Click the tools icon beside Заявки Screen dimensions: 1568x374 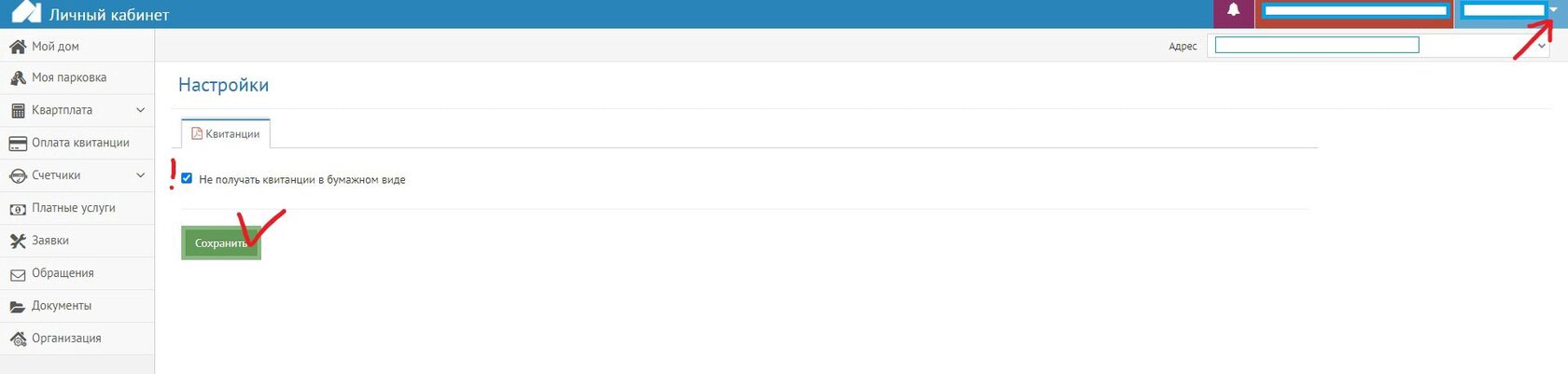coord(17,241)
